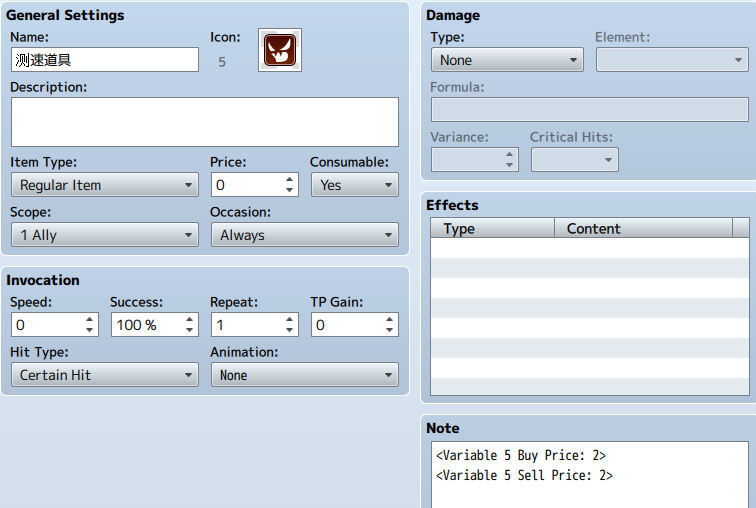Click the Variable 5 Buy Price note line

521,455
